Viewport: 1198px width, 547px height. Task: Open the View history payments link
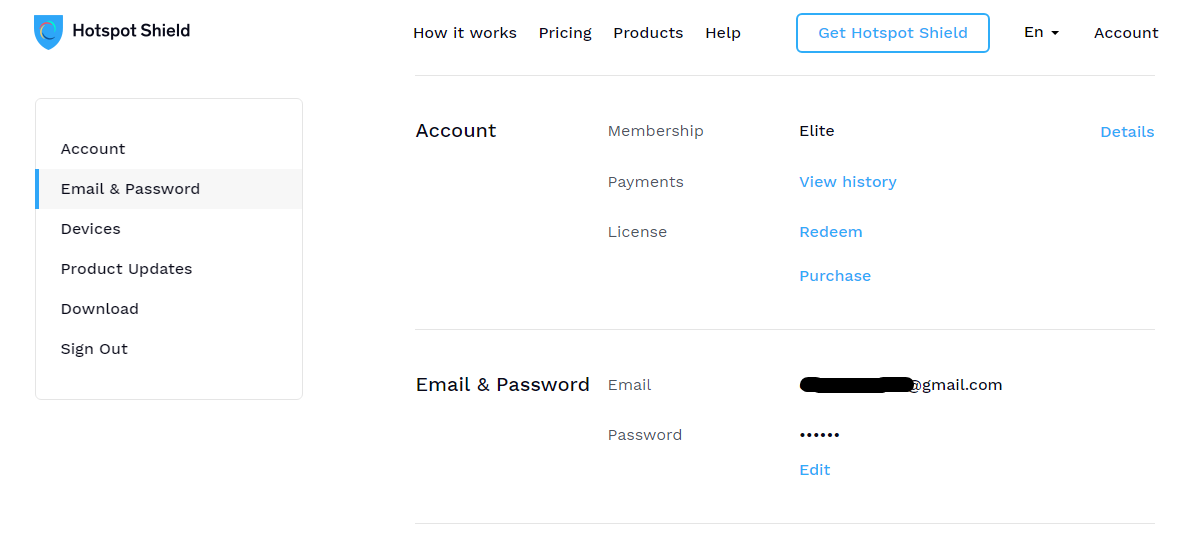(x=847, y=182)
